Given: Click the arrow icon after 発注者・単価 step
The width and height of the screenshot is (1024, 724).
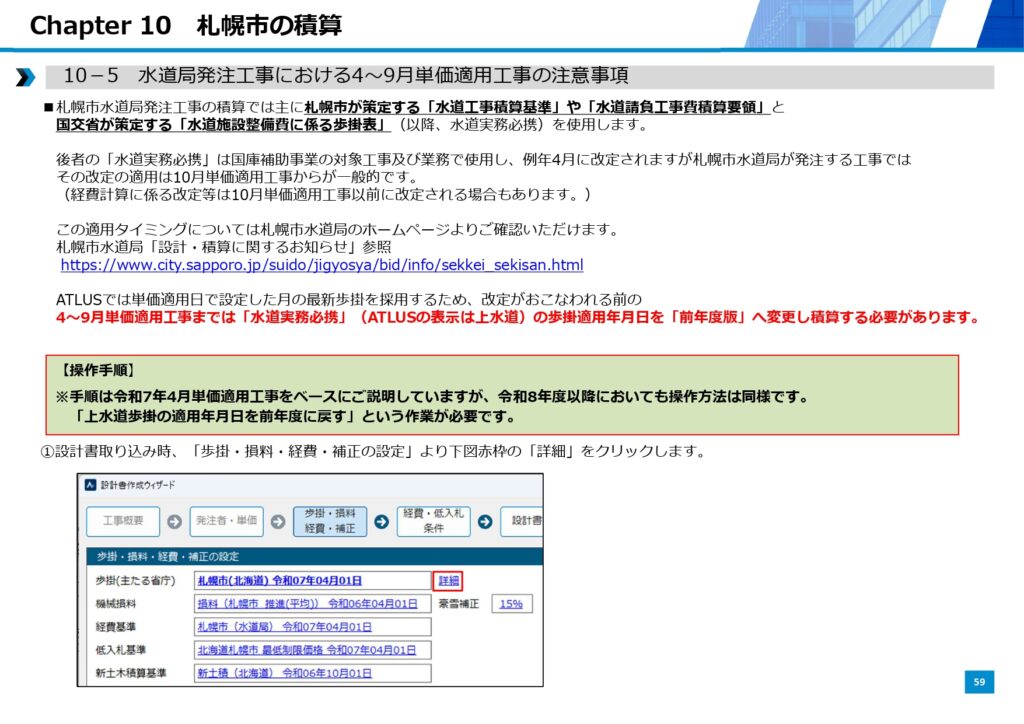Looking at the screenshot, I should 278,521.
